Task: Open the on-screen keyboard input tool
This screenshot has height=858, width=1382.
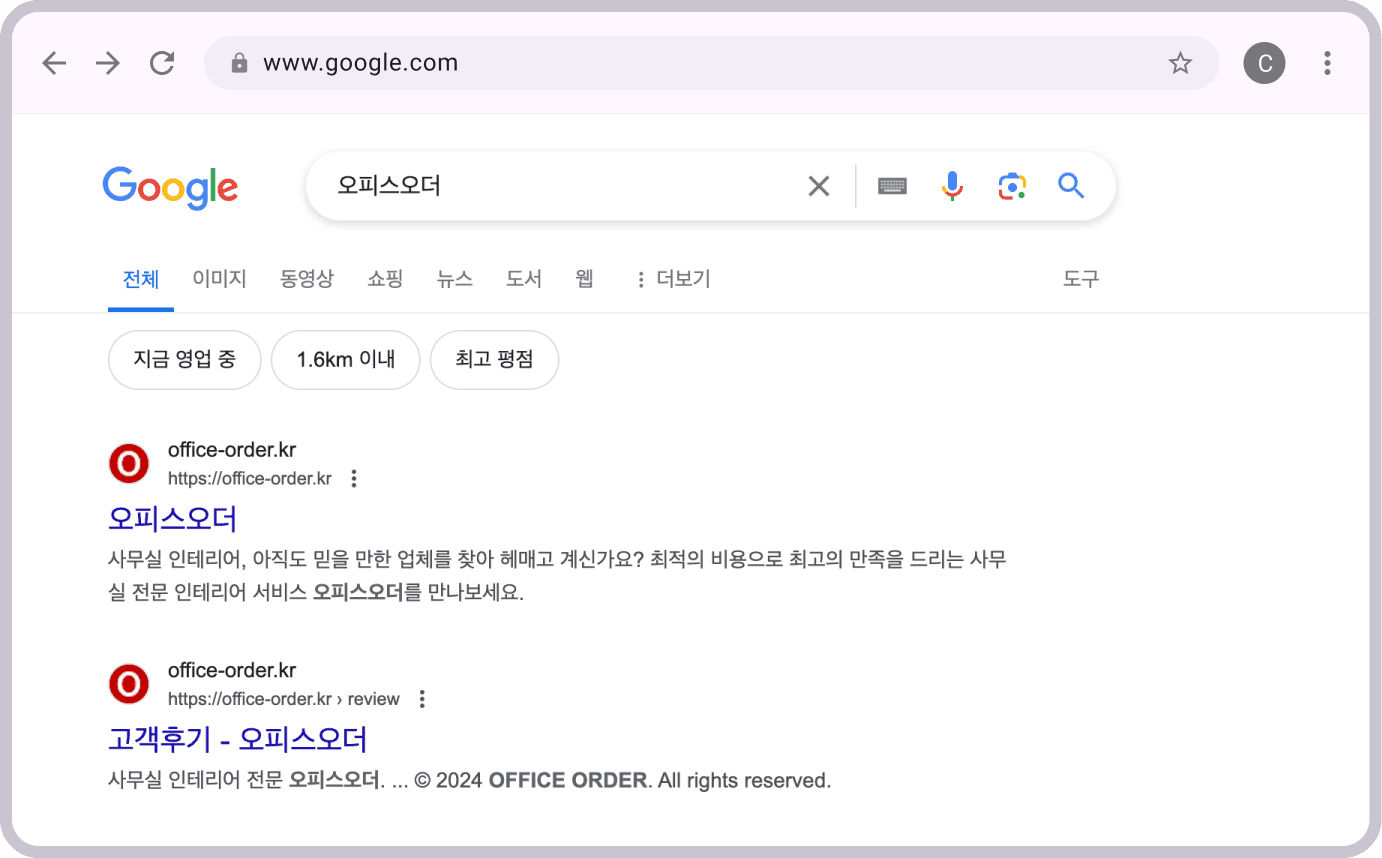Action: pyautogui.click(x=892, y=186)
